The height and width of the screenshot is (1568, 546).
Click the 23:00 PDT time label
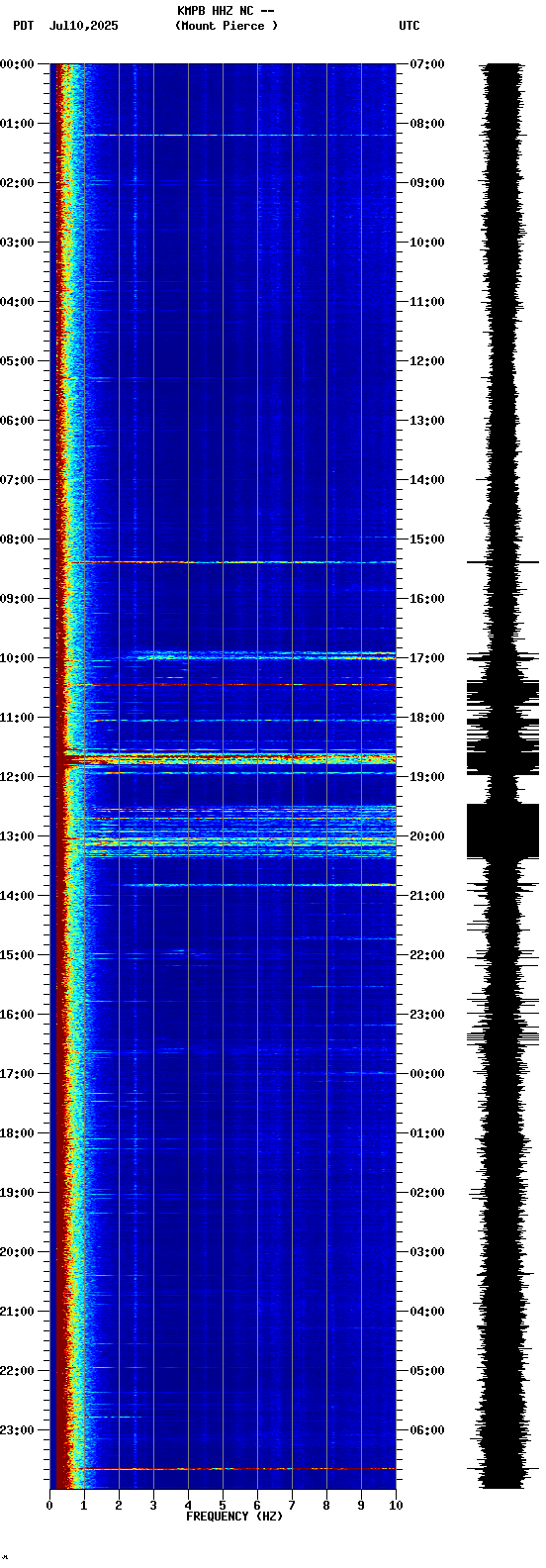coord(18,1430)
